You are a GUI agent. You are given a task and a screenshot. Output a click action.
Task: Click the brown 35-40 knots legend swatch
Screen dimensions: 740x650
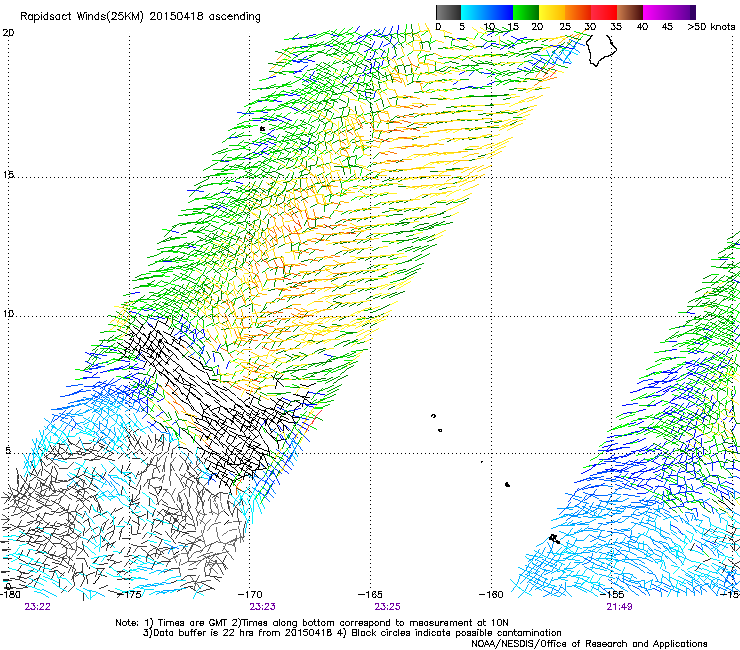click(x=630, y=12)
